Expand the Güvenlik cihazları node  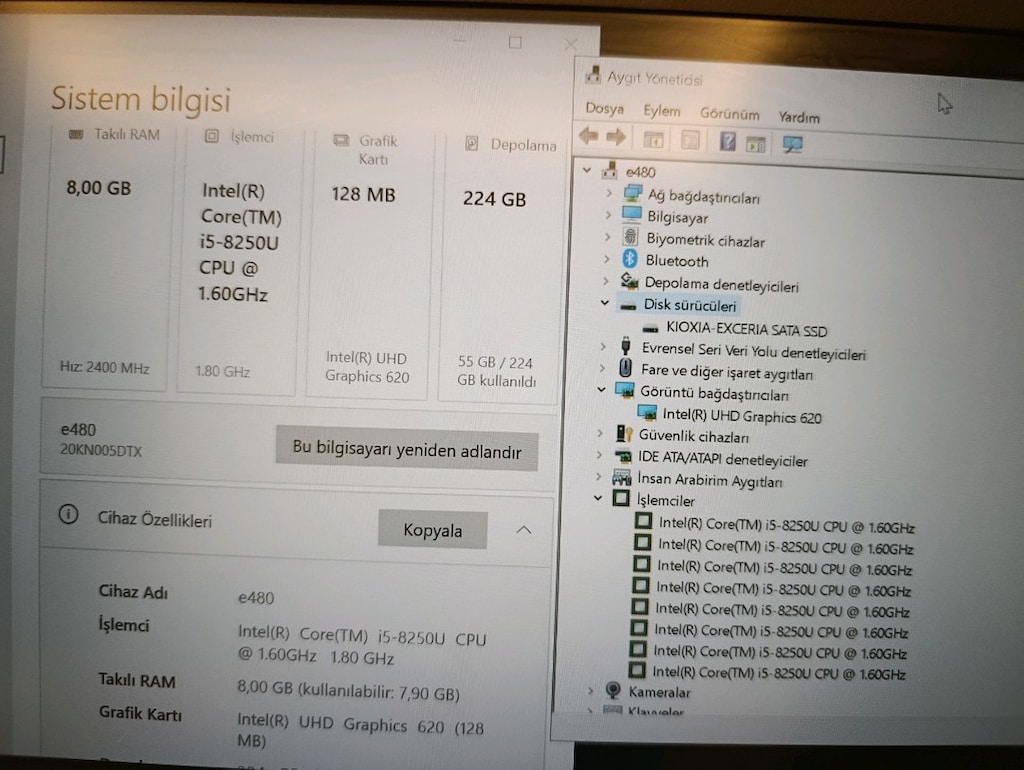click(600, 433)
